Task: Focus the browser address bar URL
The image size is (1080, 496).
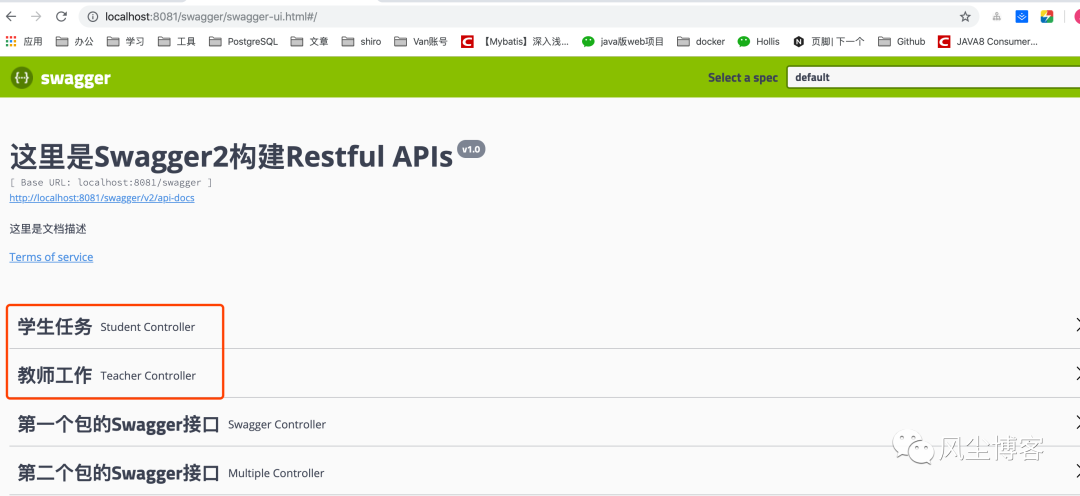Action: [x=211, y=17]
